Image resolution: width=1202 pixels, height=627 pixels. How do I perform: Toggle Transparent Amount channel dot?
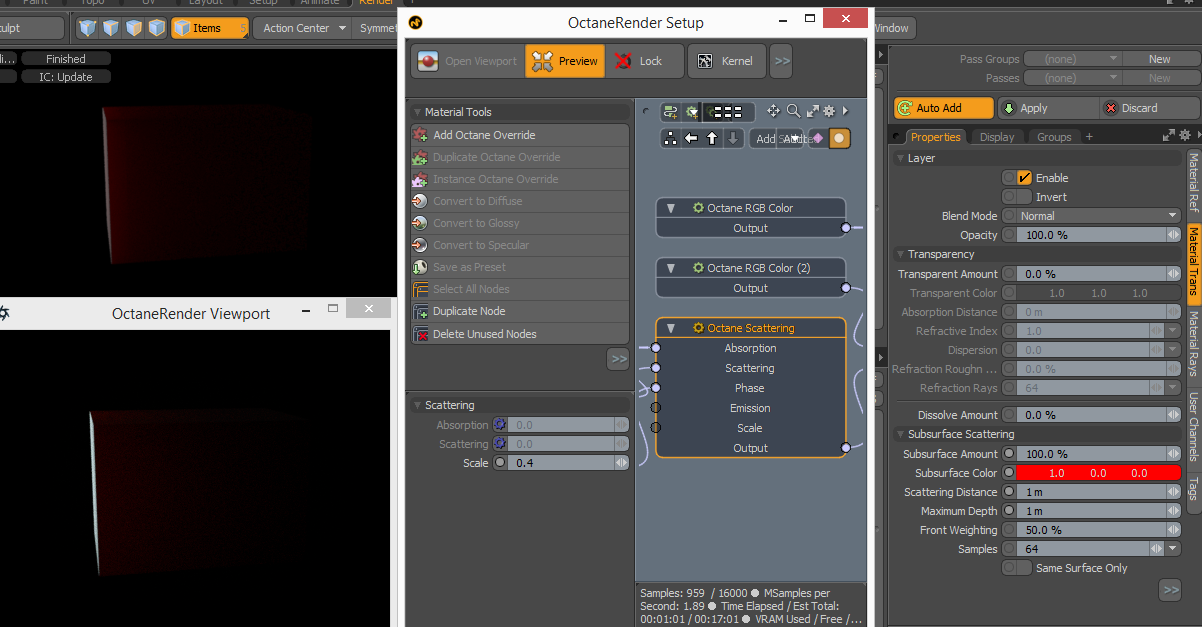(x=1009, y=274)
